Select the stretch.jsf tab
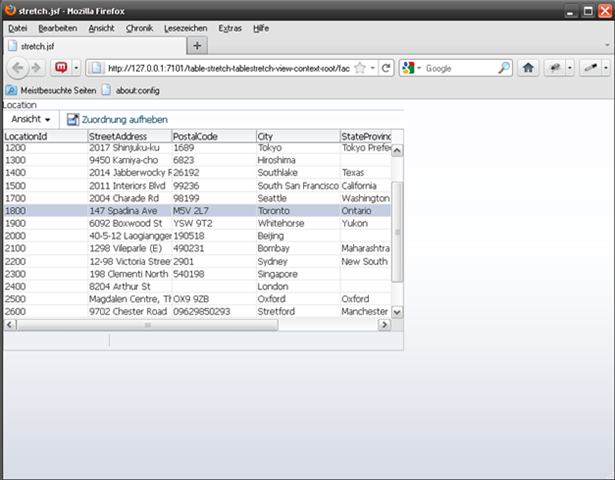 point(95,46)
